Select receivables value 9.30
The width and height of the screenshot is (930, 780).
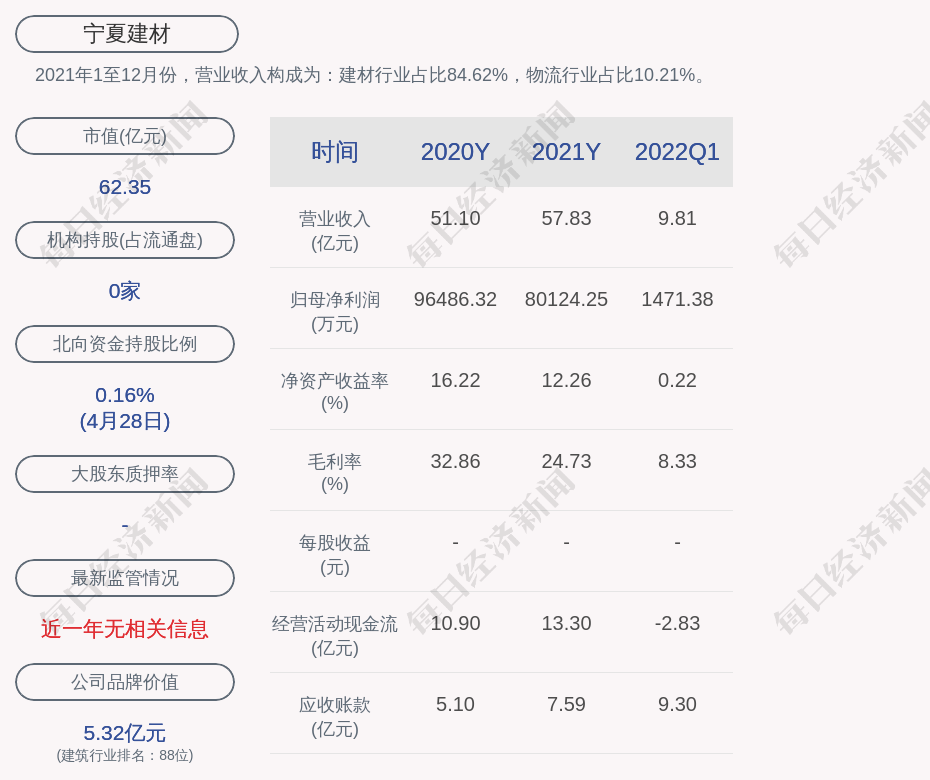point(677,704)
